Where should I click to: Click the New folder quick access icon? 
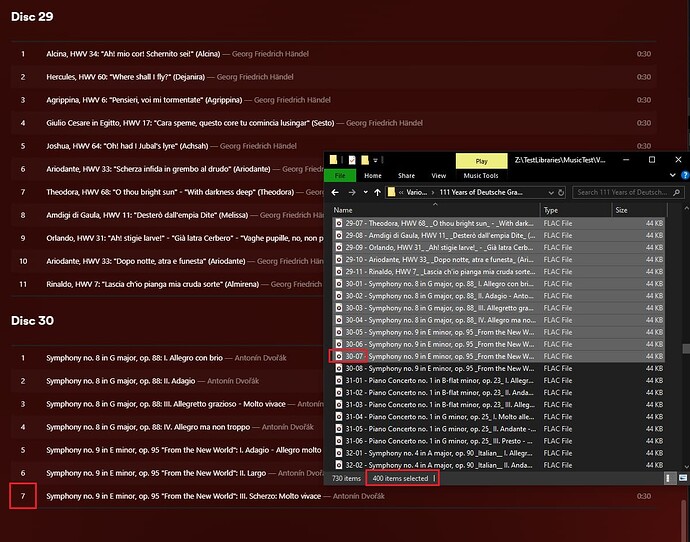click(x=364, y=160)
